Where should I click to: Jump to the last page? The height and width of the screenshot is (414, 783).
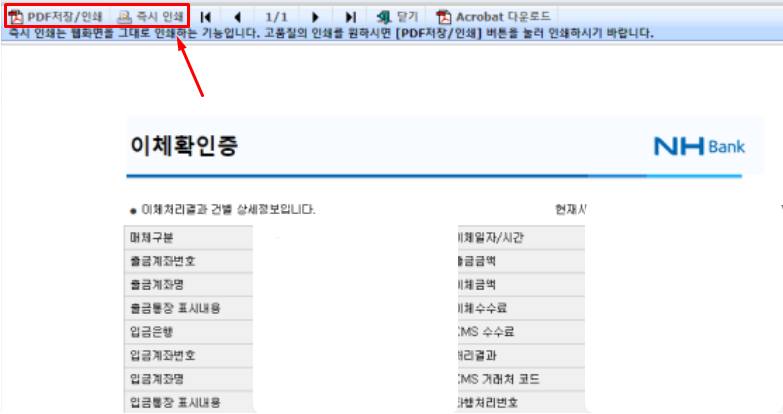pos(351,17)
